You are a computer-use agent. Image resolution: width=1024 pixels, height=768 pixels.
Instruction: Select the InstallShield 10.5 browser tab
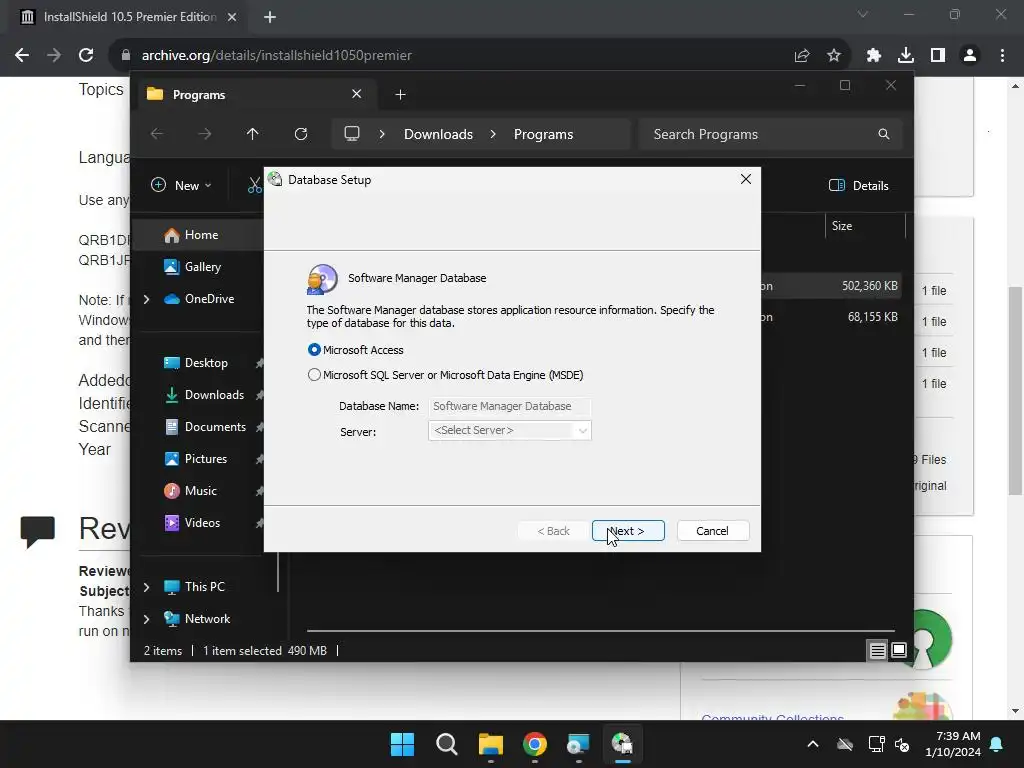[129, 17]
